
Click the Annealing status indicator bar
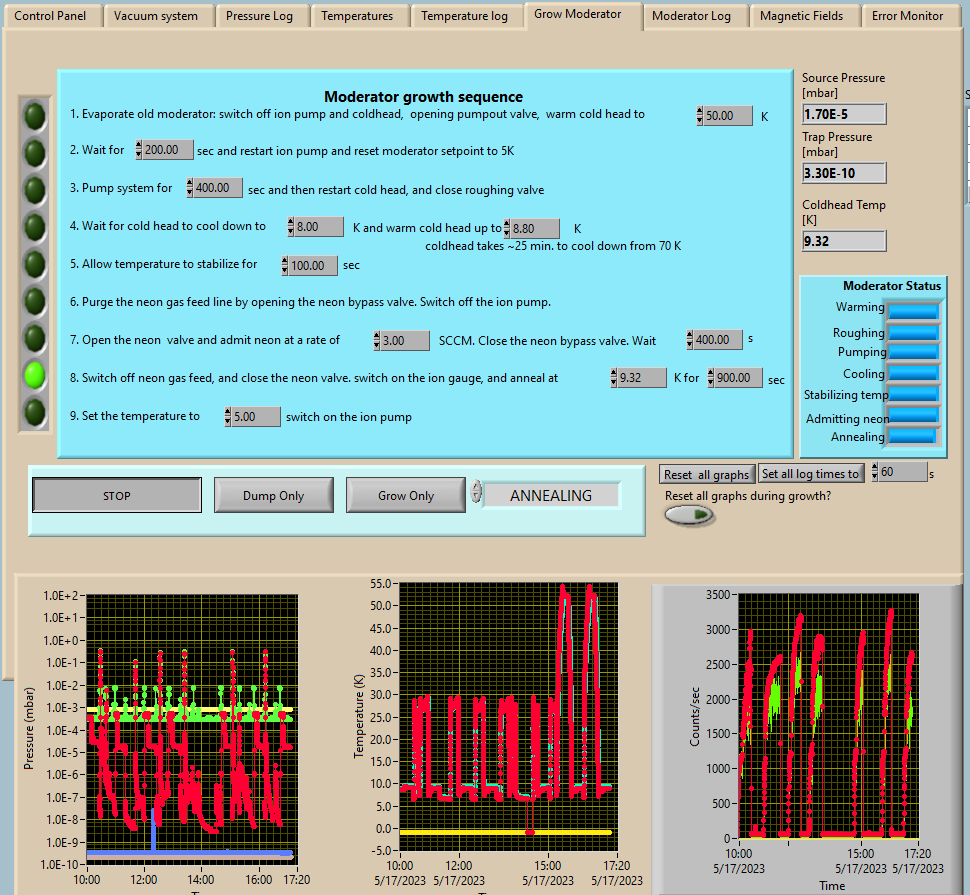(x=913, y=436)
